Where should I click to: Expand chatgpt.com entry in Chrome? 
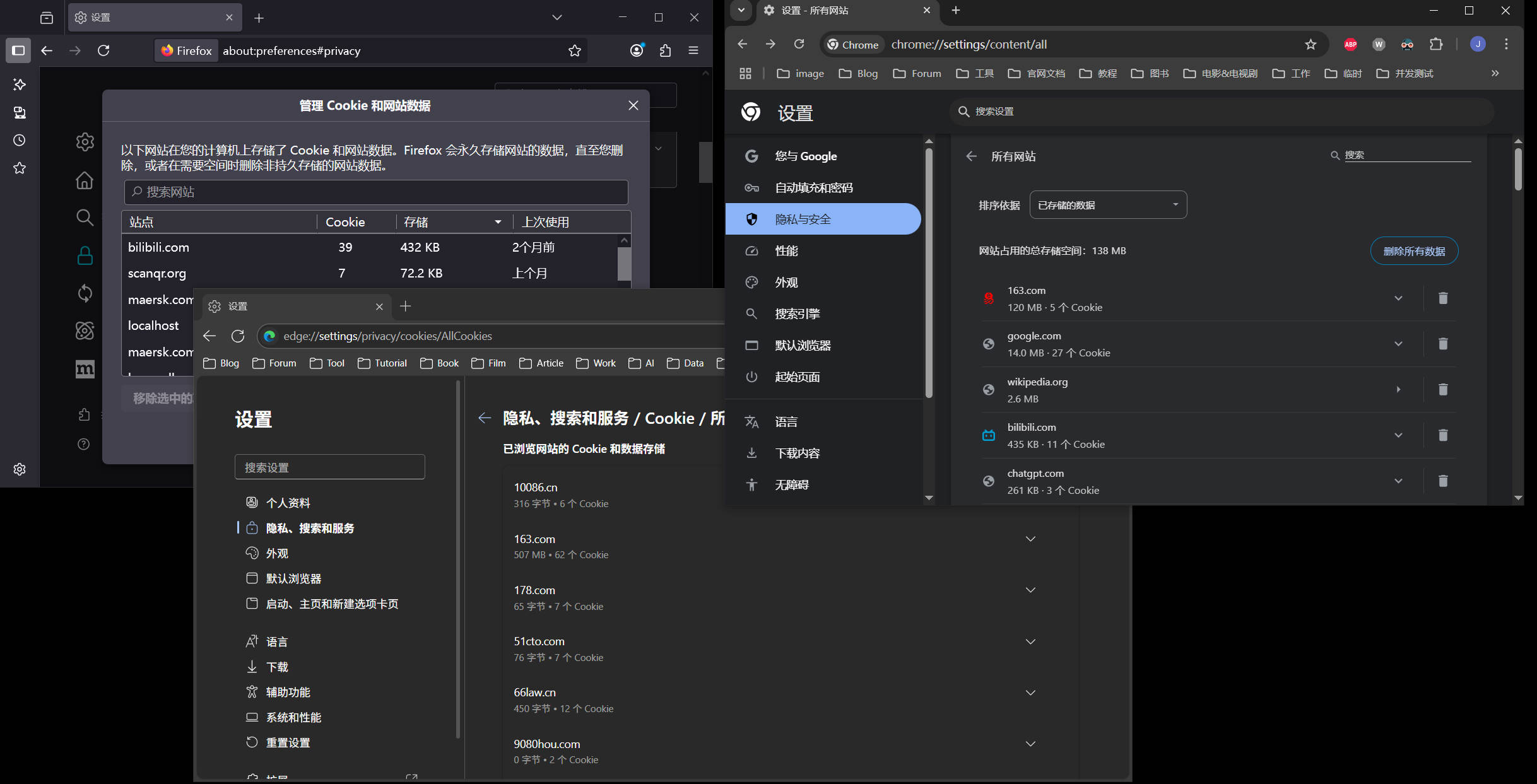pos(1398,481)
